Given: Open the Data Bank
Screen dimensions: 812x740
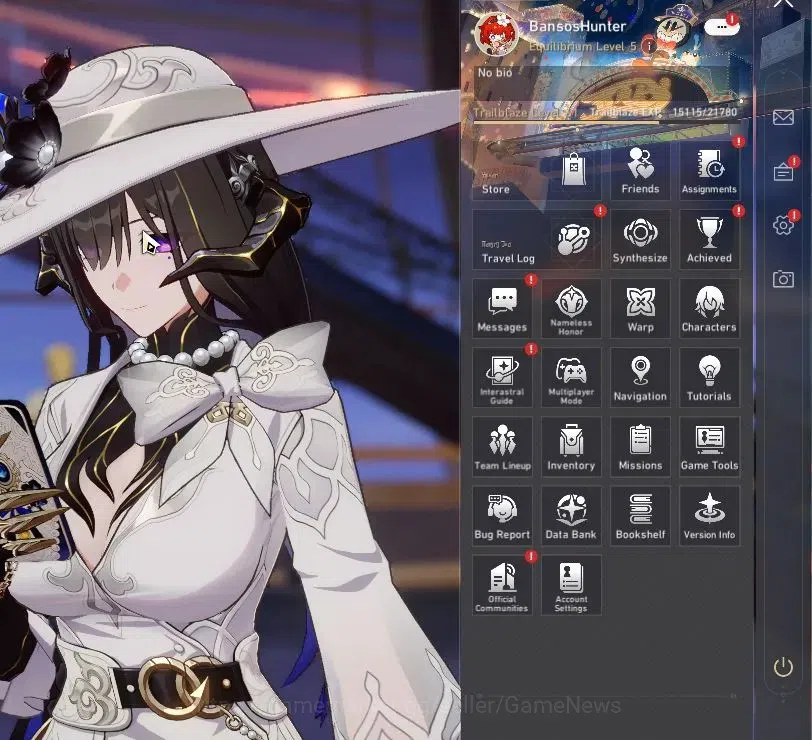Looking at the screenshot, I should coord(571,516).
